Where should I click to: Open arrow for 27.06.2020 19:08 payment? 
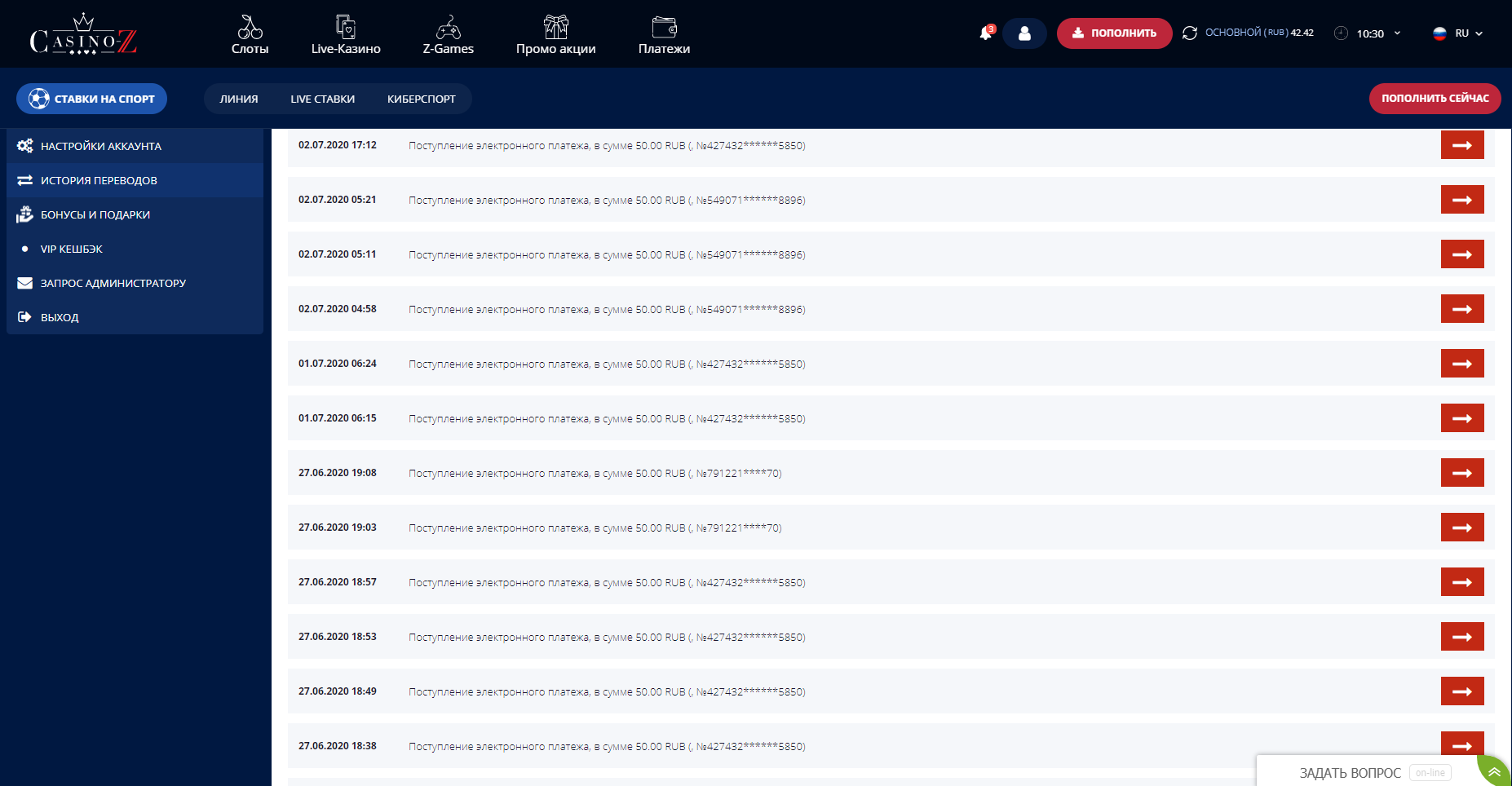point(1462,473)
